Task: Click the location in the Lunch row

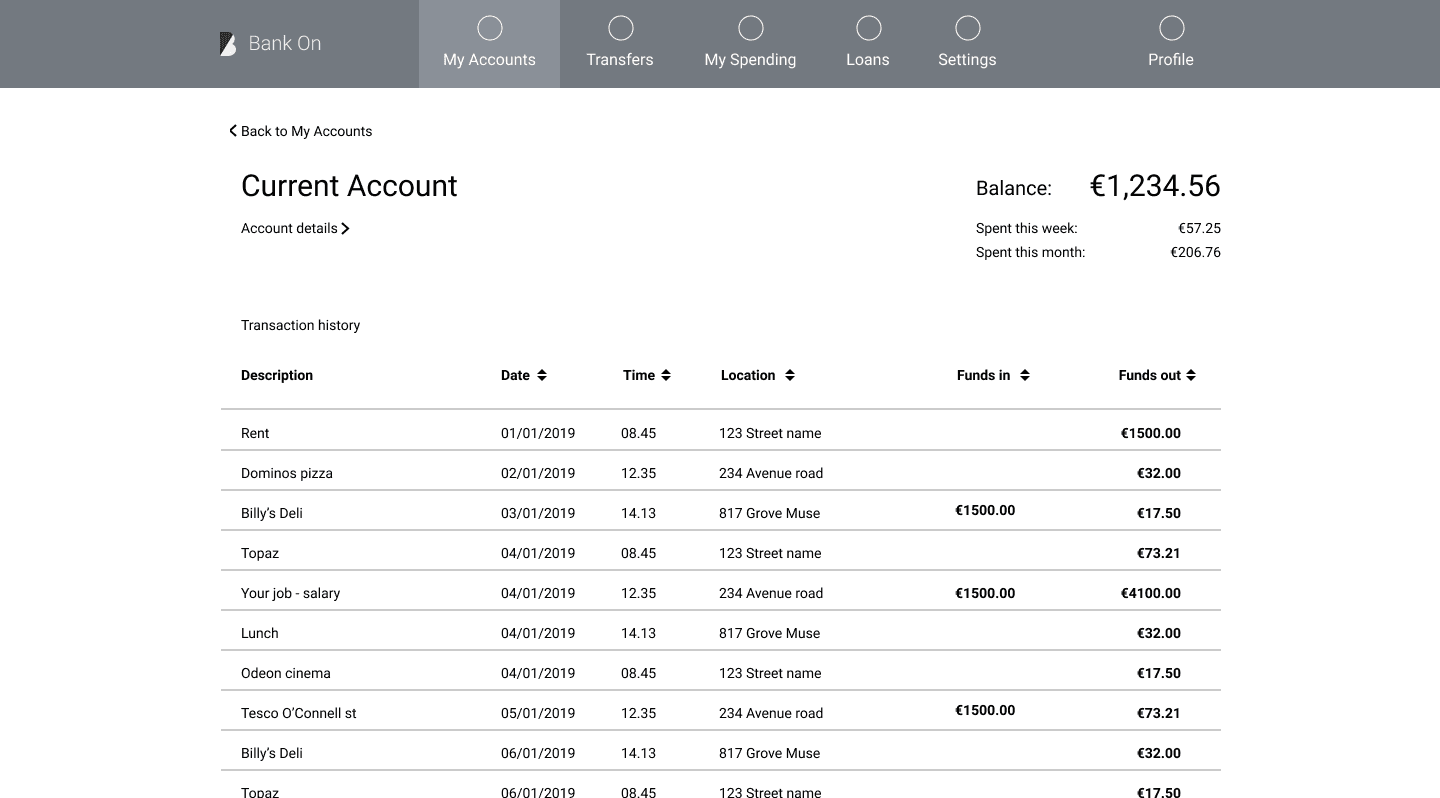Action: click(x=769, y=633)
